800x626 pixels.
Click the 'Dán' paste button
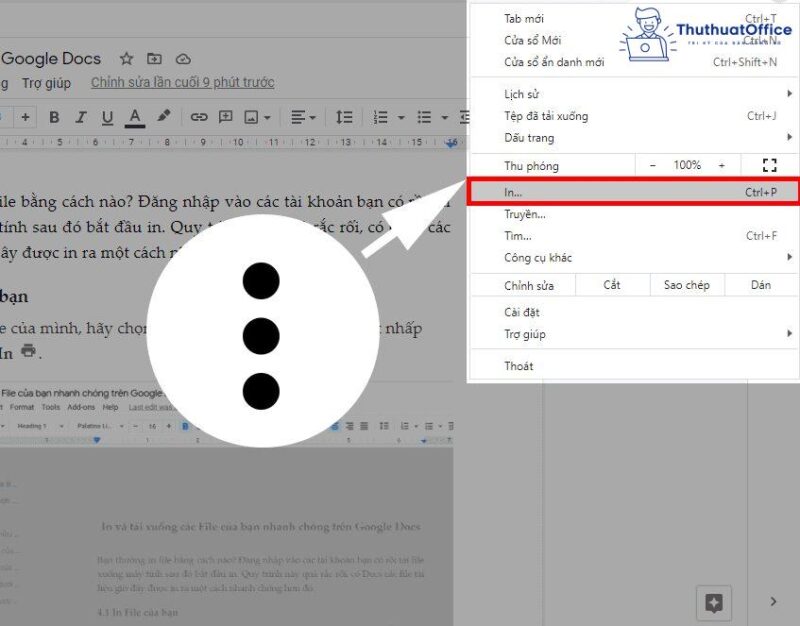(x=761, y=285)
